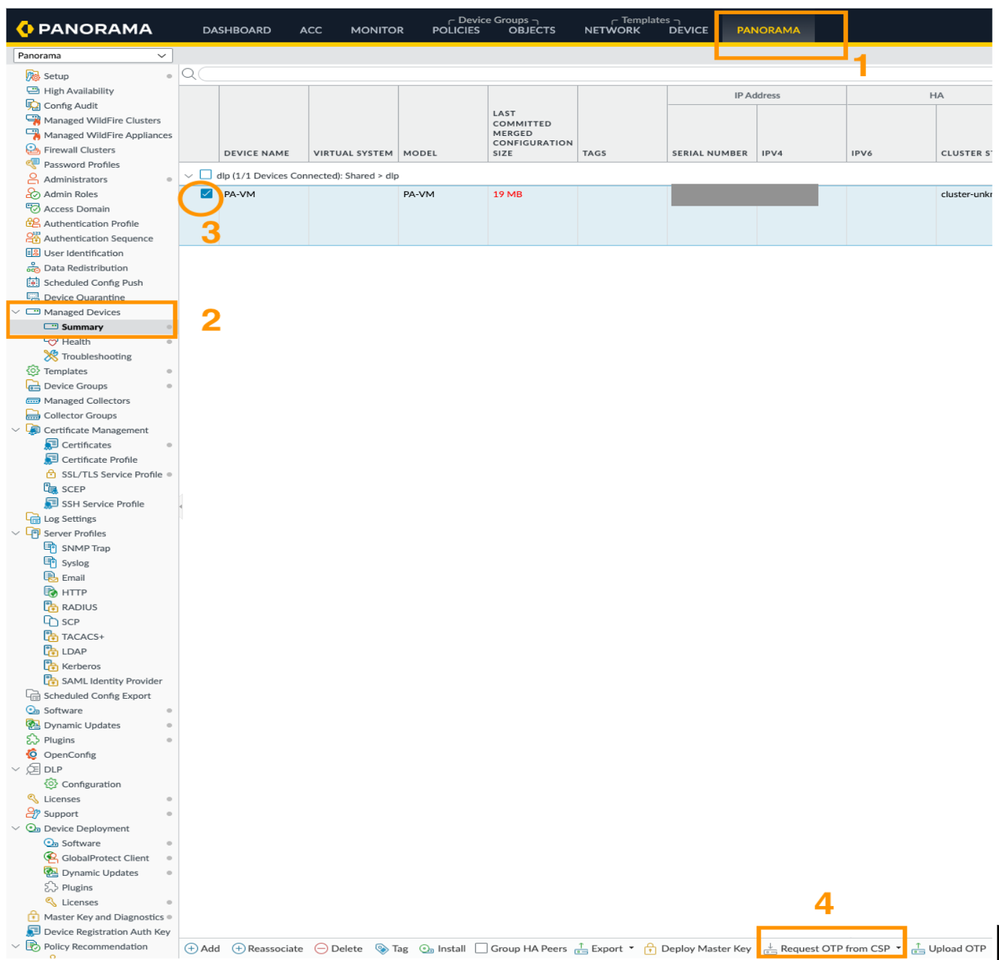Click the Delete button

pos(338,949)
